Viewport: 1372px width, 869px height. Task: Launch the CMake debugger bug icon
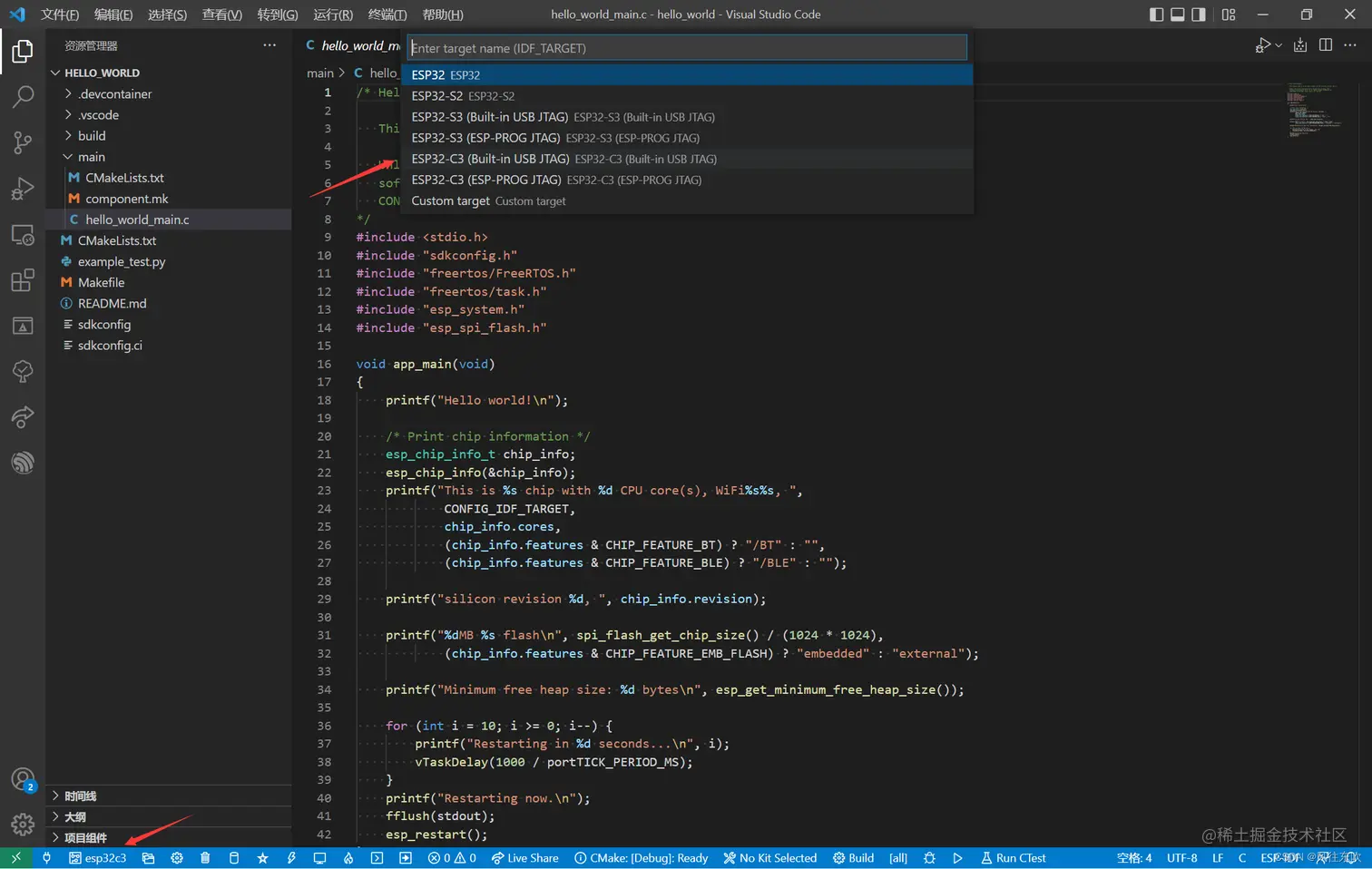pos(929,858)
